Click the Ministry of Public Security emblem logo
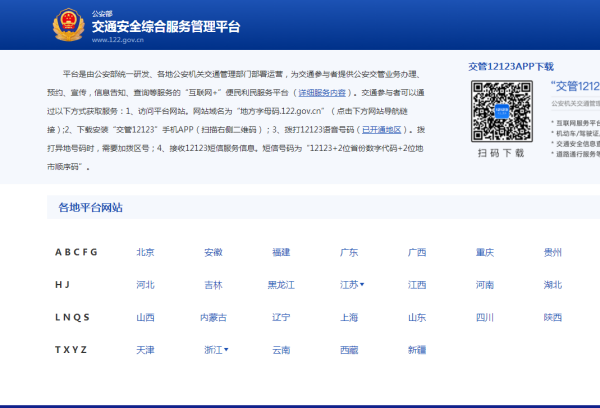This screenshot has height=408, width=600. (68, 25)
